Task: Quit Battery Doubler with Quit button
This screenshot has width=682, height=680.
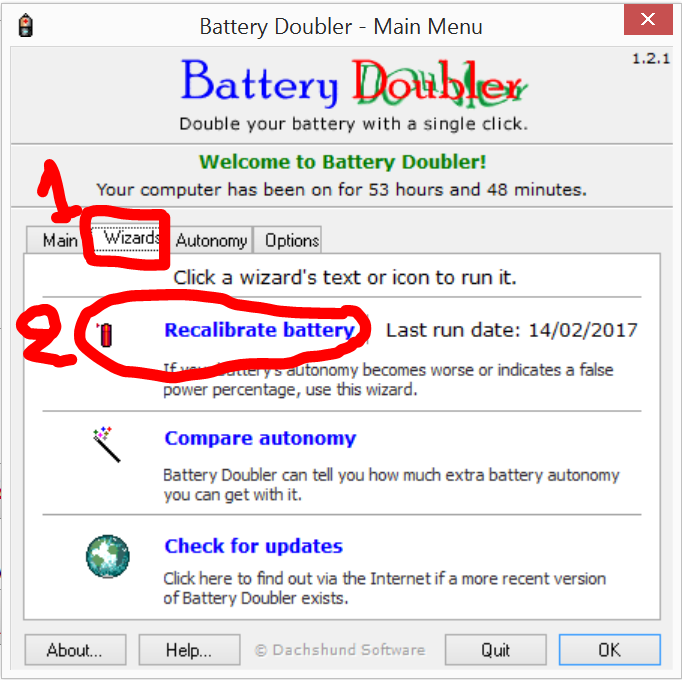Action: coord(495,650)
